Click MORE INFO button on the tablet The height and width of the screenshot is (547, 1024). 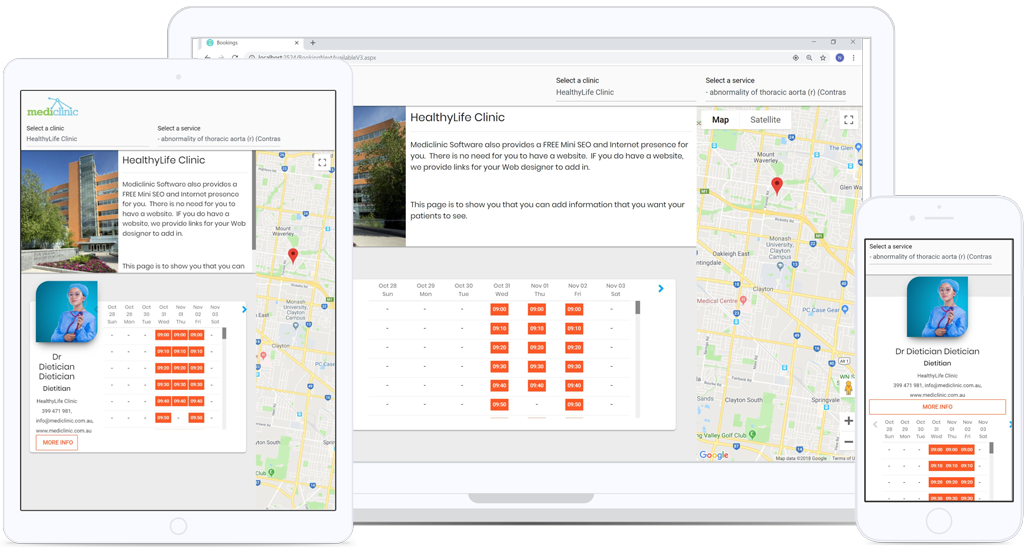tap(57, 442)
